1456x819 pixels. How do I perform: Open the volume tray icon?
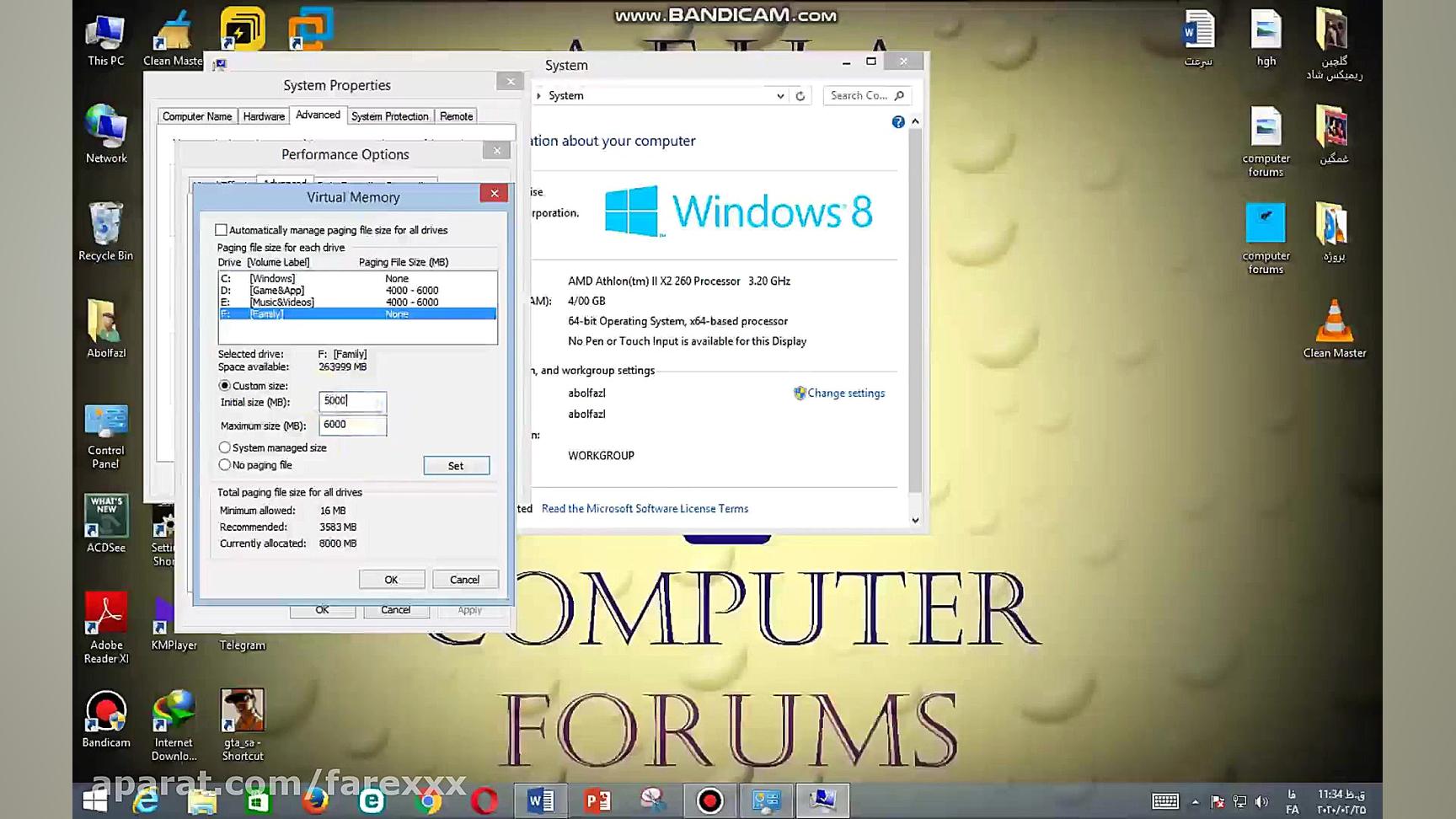1261,802
